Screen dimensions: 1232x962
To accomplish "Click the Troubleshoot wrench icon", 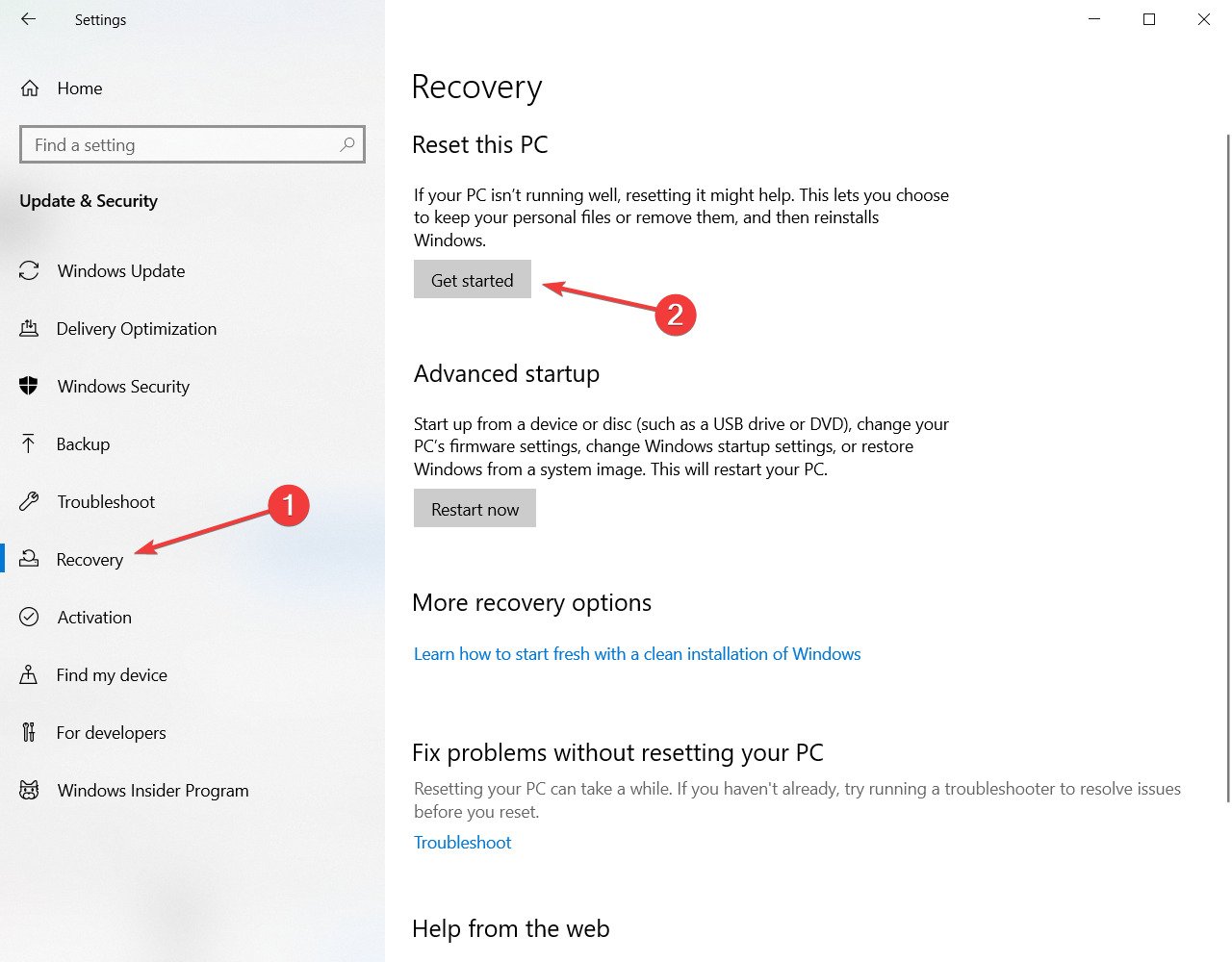I will point(29,502).
